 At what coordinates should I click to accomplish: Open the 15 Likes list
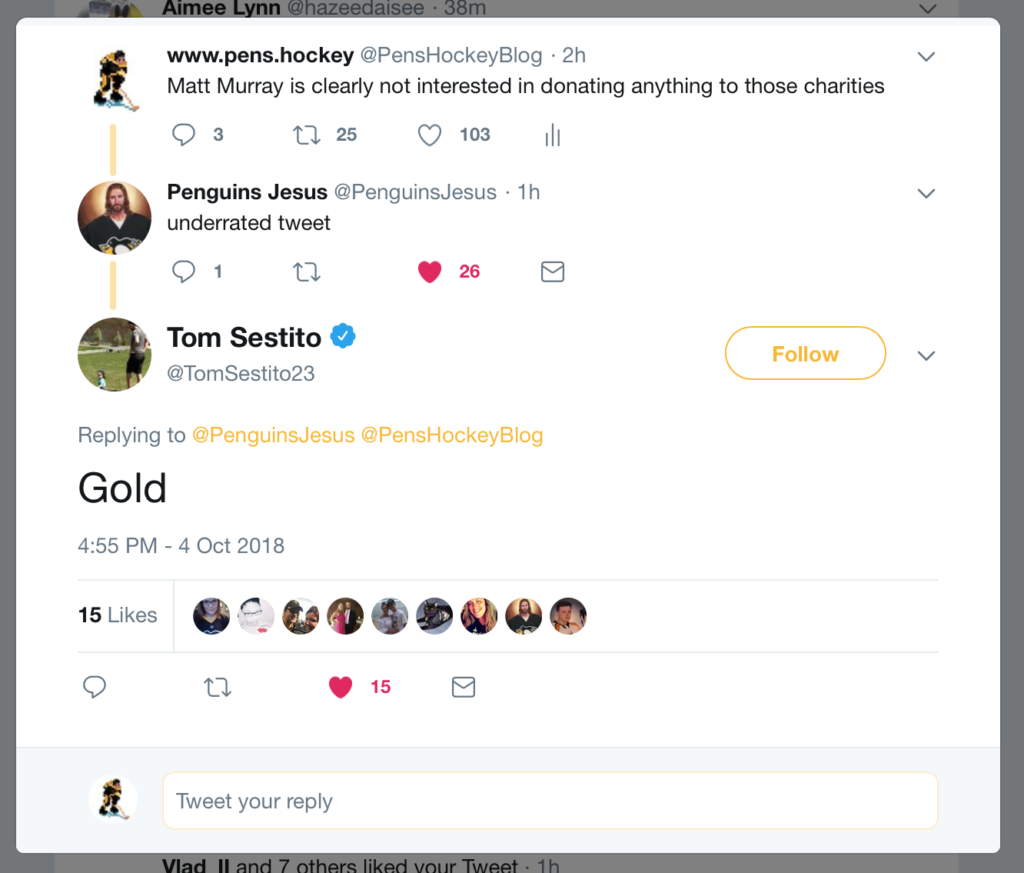(118, 615)
